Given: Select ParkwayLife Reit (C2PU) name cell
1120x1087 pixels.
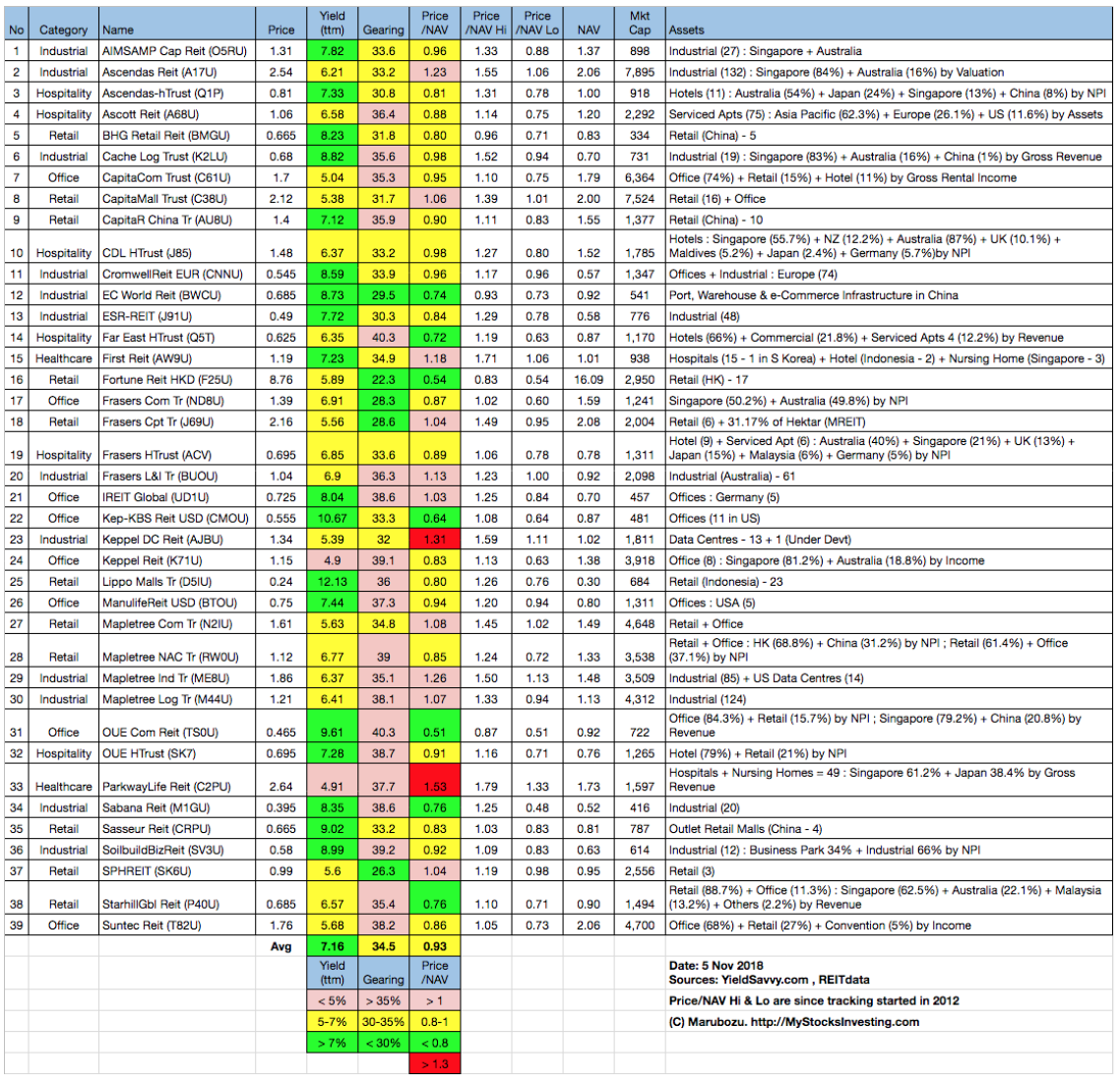Looking at the screenshot, I should (177, 781).
